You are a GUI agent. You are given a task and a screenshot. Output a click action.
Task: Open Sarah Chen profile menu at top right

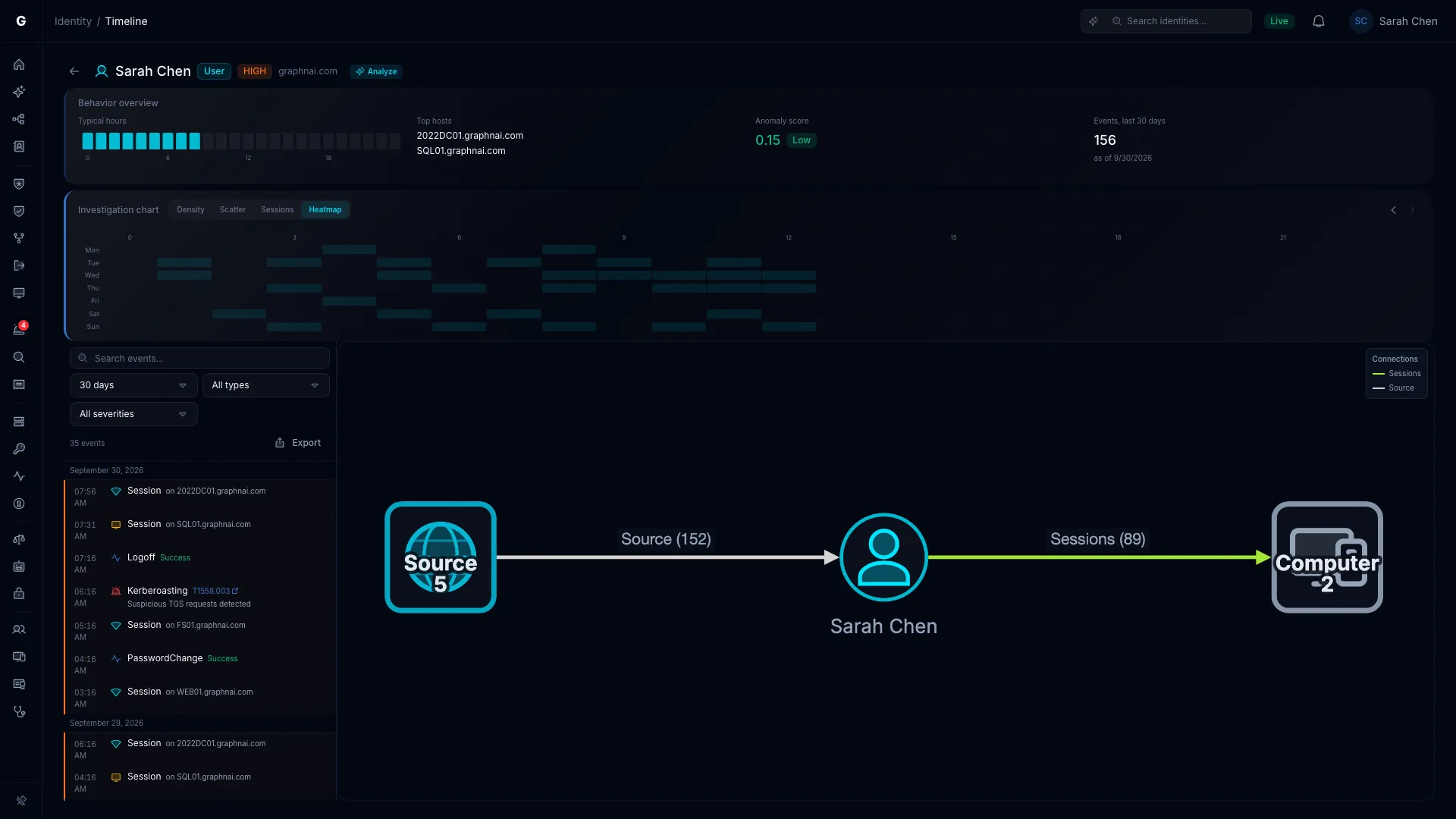click(1394, 21)
